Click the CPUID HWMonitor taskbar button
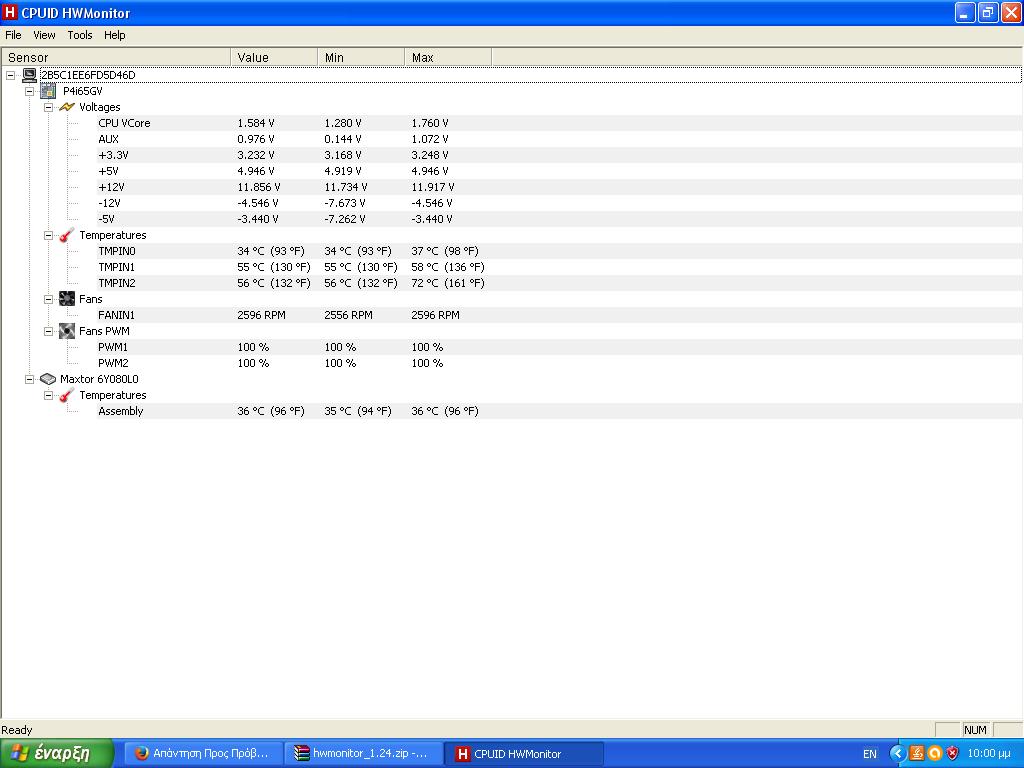Viewport: 1024px width, 768px height. [524, 754]
